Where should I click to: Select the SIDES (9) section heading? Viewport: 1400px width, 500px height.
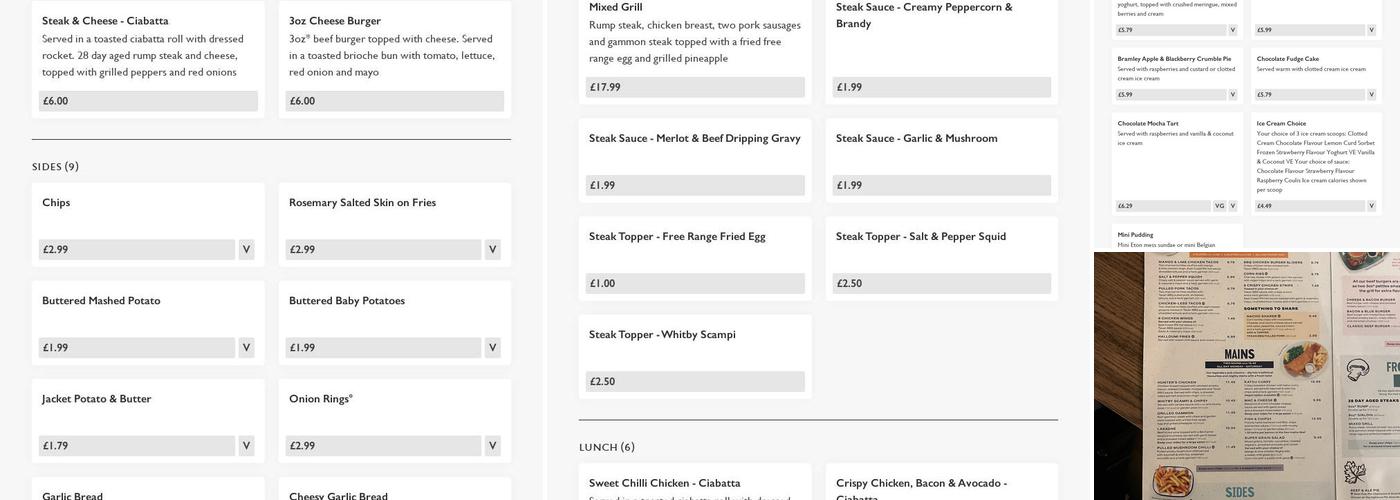tap(55, 167)
